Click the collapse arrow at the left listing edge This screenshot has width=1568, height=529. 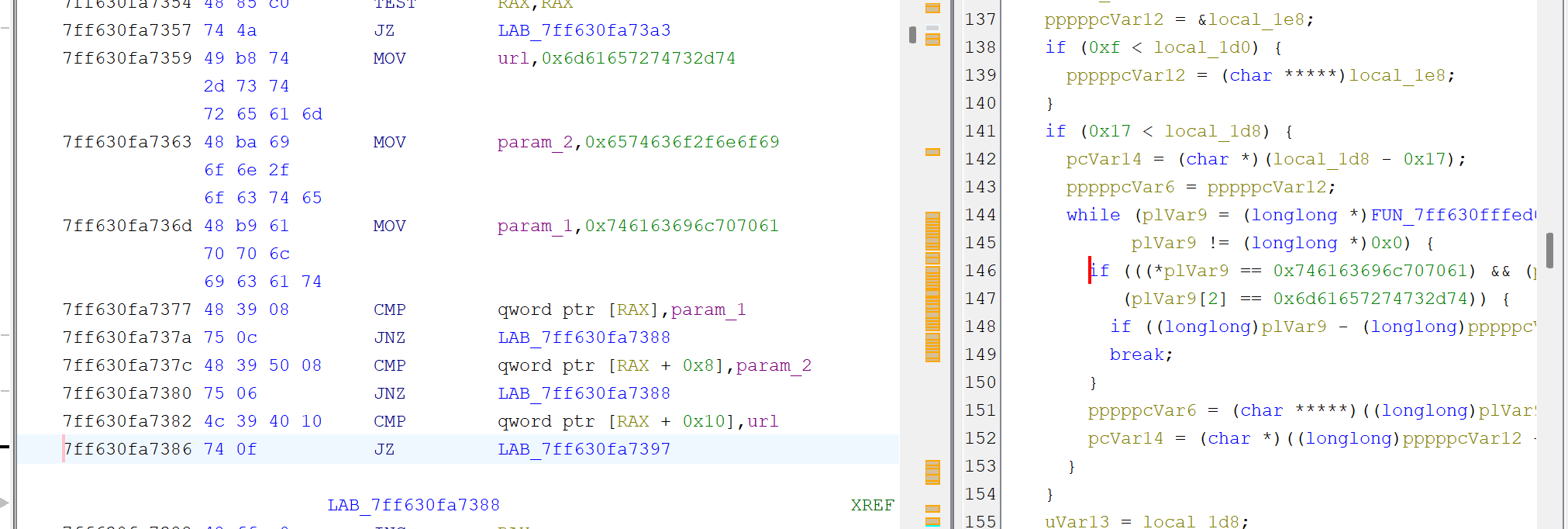(4, 503)
